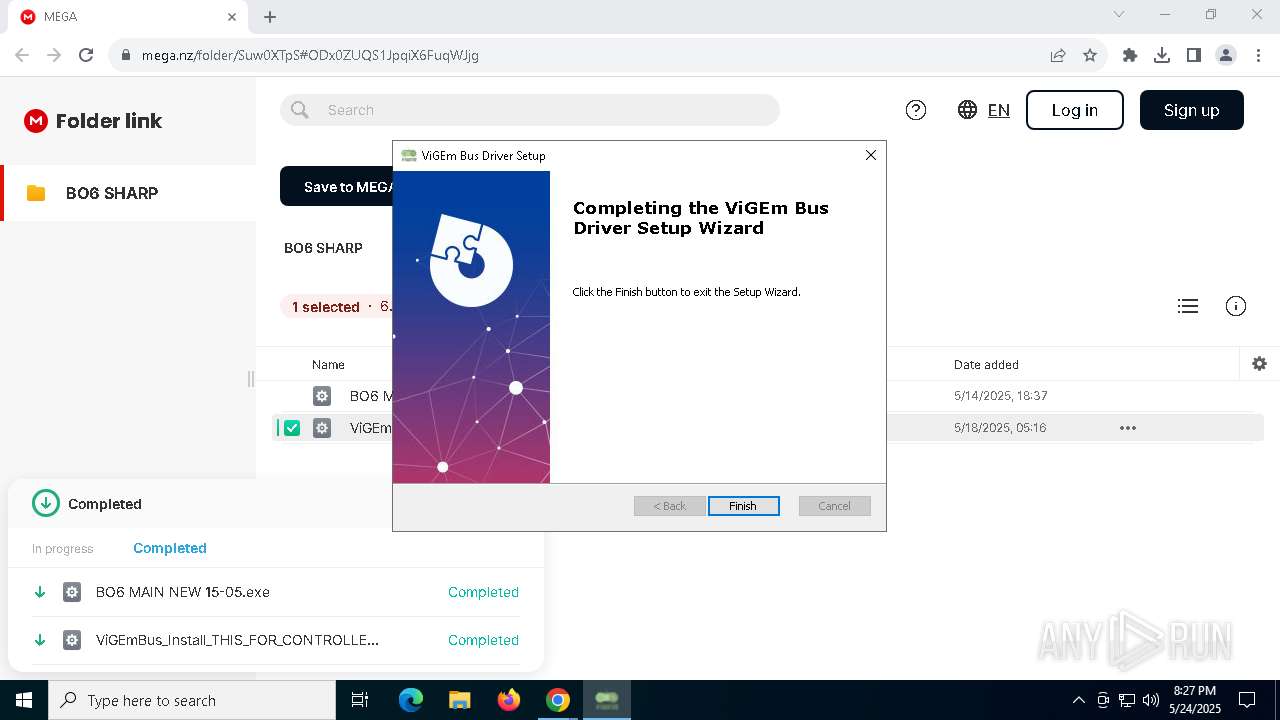Open volume control in system tray
Screen dimensions: 1280x720
pyautogui.click(x=1151, y=700)
